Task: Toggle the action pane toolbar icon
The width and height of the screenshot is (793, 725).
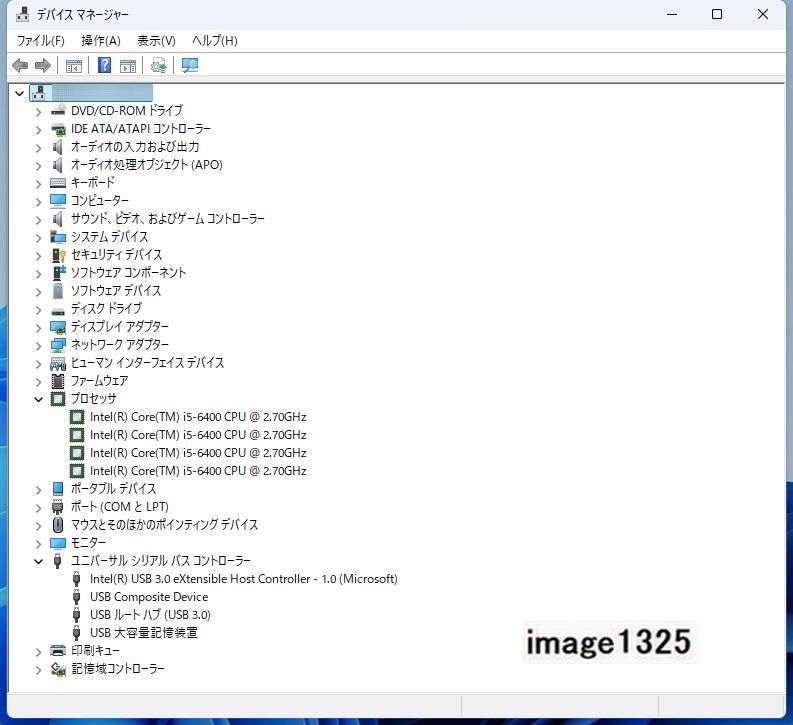Action: (128, 66)
